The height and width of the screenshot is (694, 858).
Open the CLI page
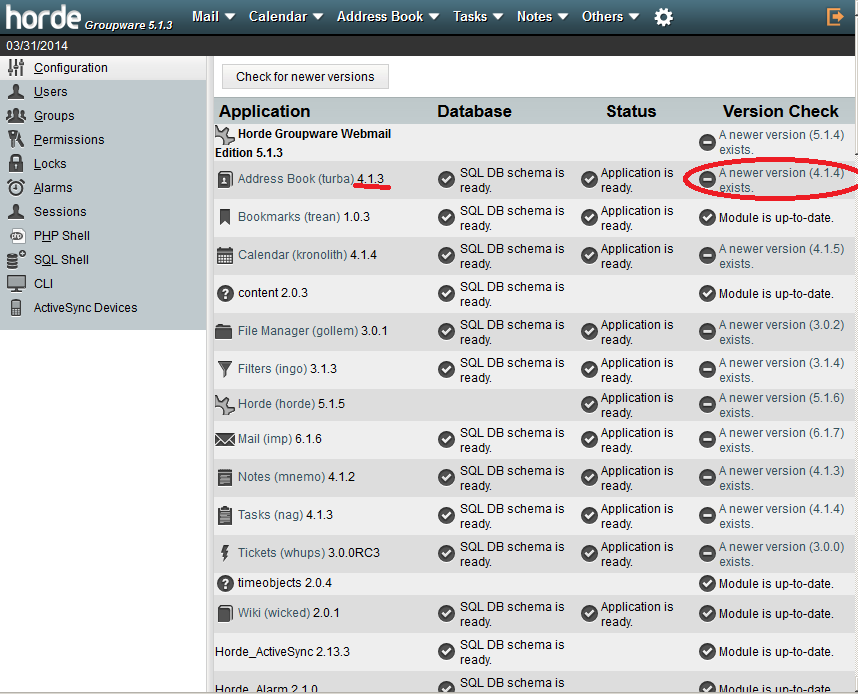[43, 284]
